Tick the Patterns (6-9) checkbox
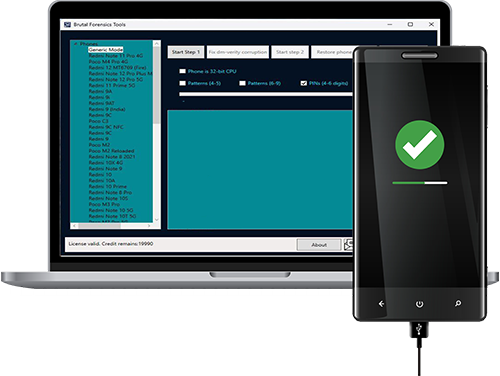The height and width of the screenshot is (376, 500). 242,83
